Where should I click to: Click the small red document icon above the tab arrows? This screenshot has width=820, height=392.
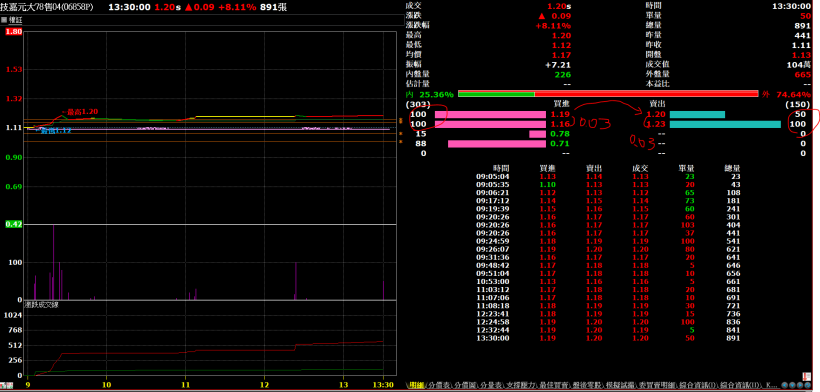point(806,376)
